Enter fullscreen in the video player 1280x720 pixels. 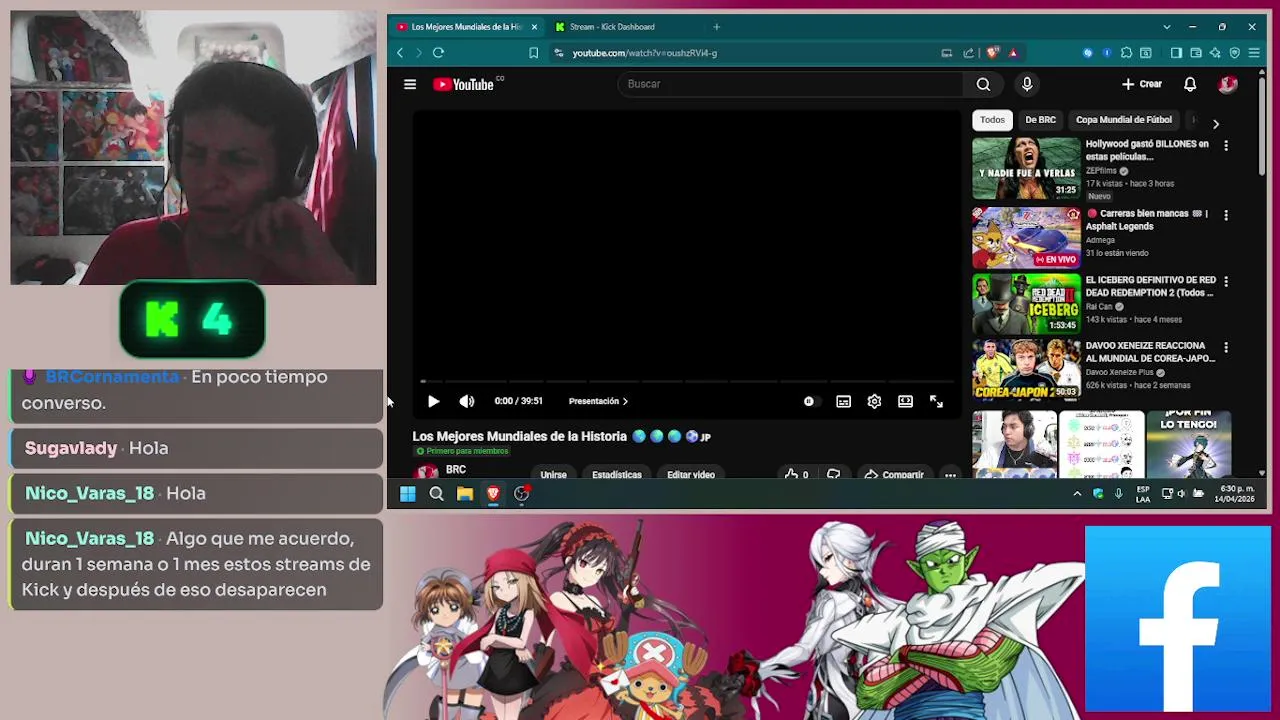click(x=936, y=401)
